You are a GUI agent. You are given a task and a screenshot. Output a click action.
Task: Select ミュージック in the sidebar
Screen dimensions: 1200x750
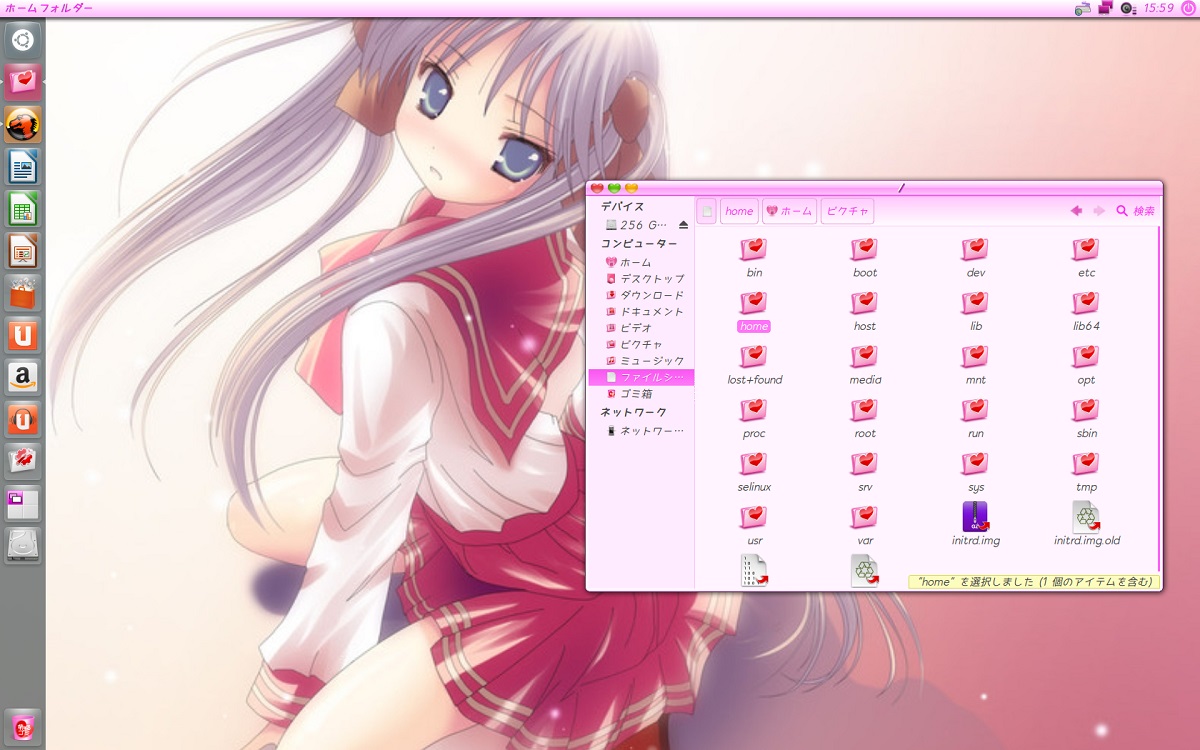[x=651, y=360]
